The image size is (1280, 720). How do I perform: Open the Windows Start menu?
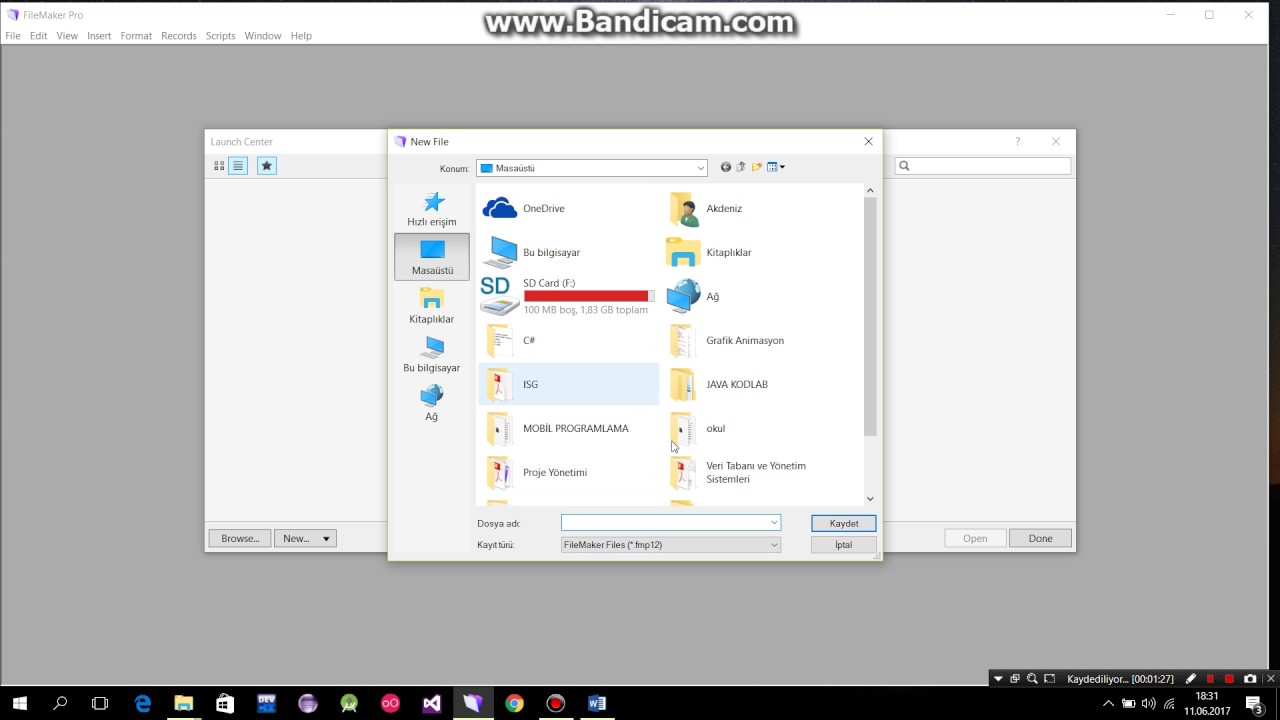[x=19, y=703]
